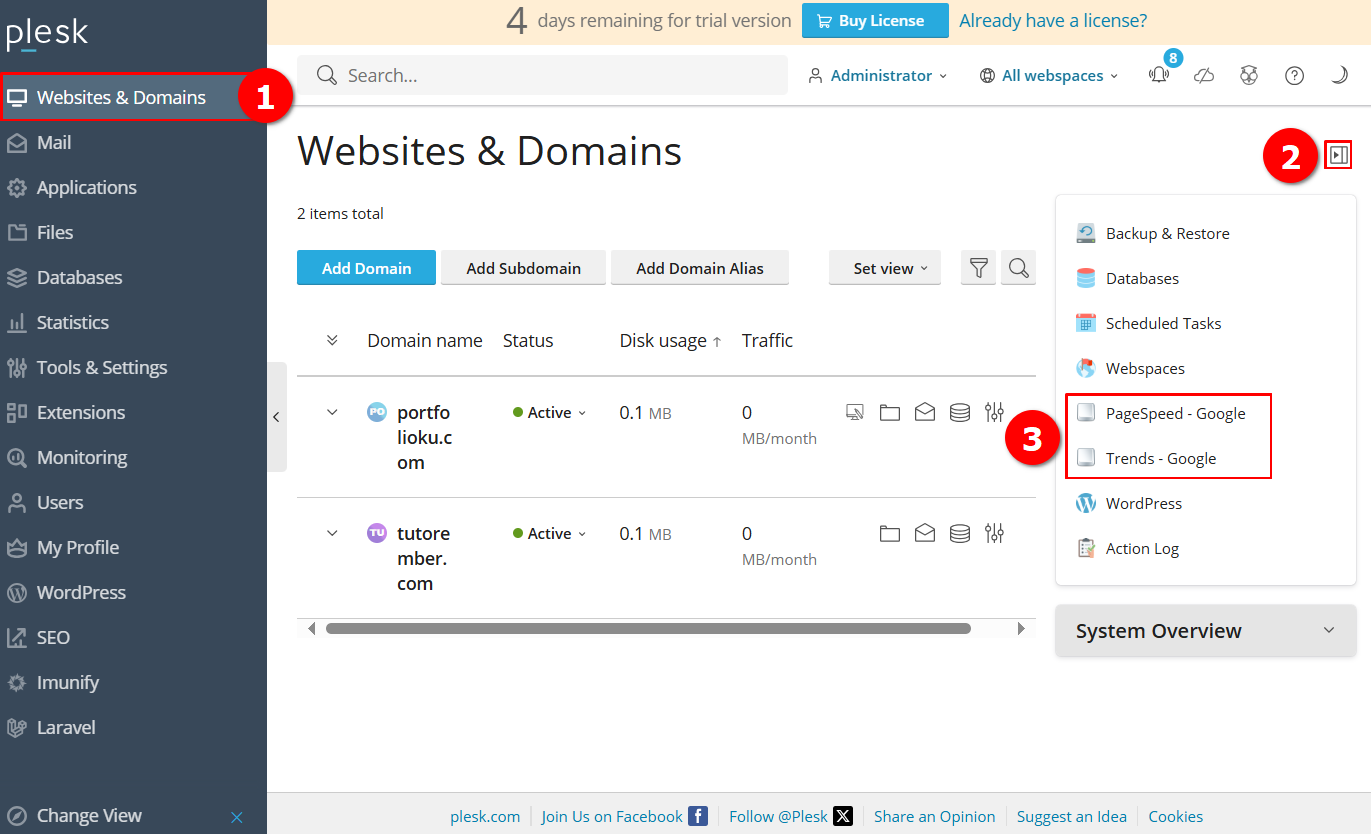The width and height of the screenshot is (1371, 834).
Task: Open databases icon for portfolioku.com
Action: [x=960, y=412]
